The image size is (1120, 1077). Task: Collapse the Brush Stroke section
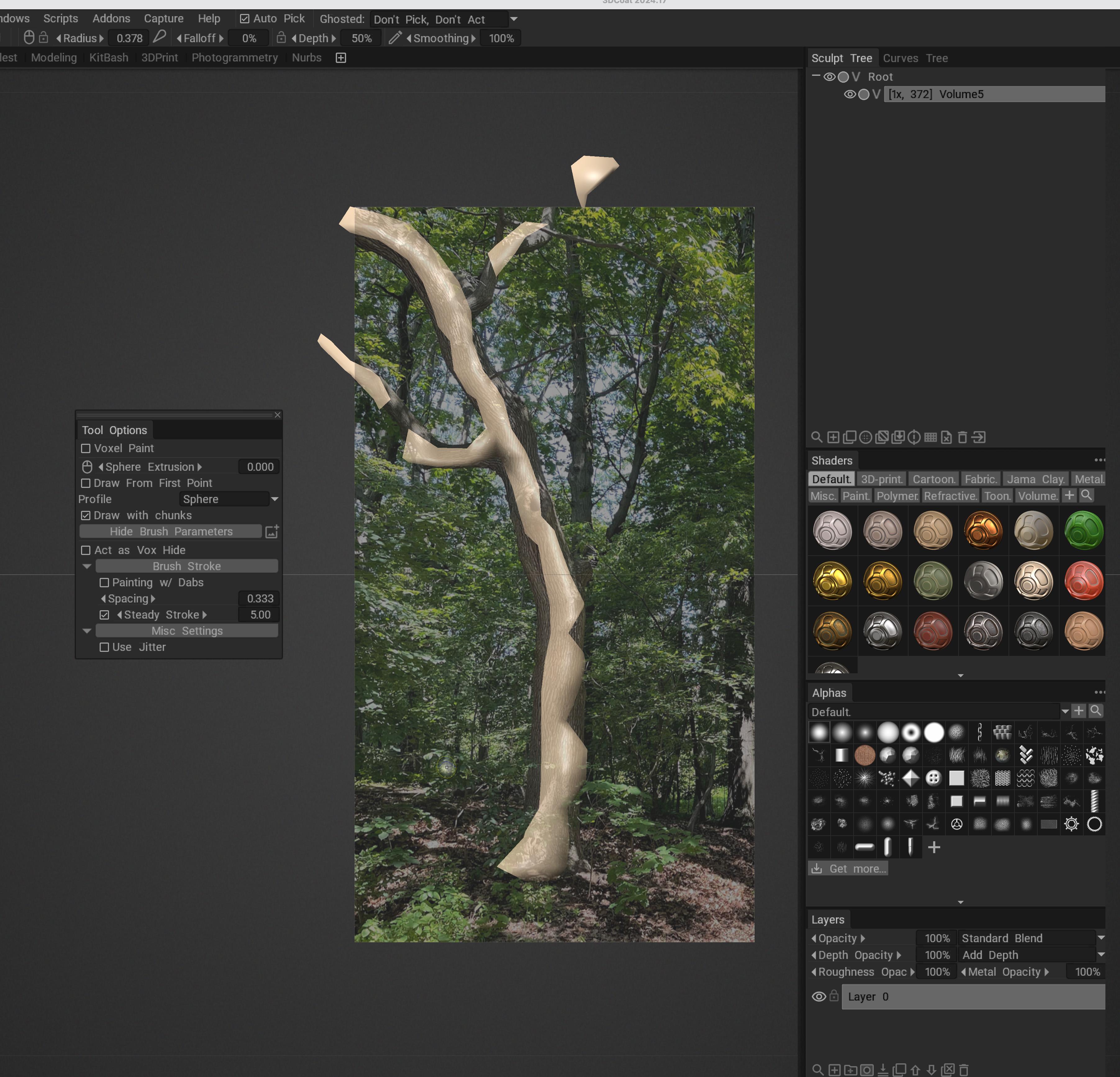coord(87,566)
